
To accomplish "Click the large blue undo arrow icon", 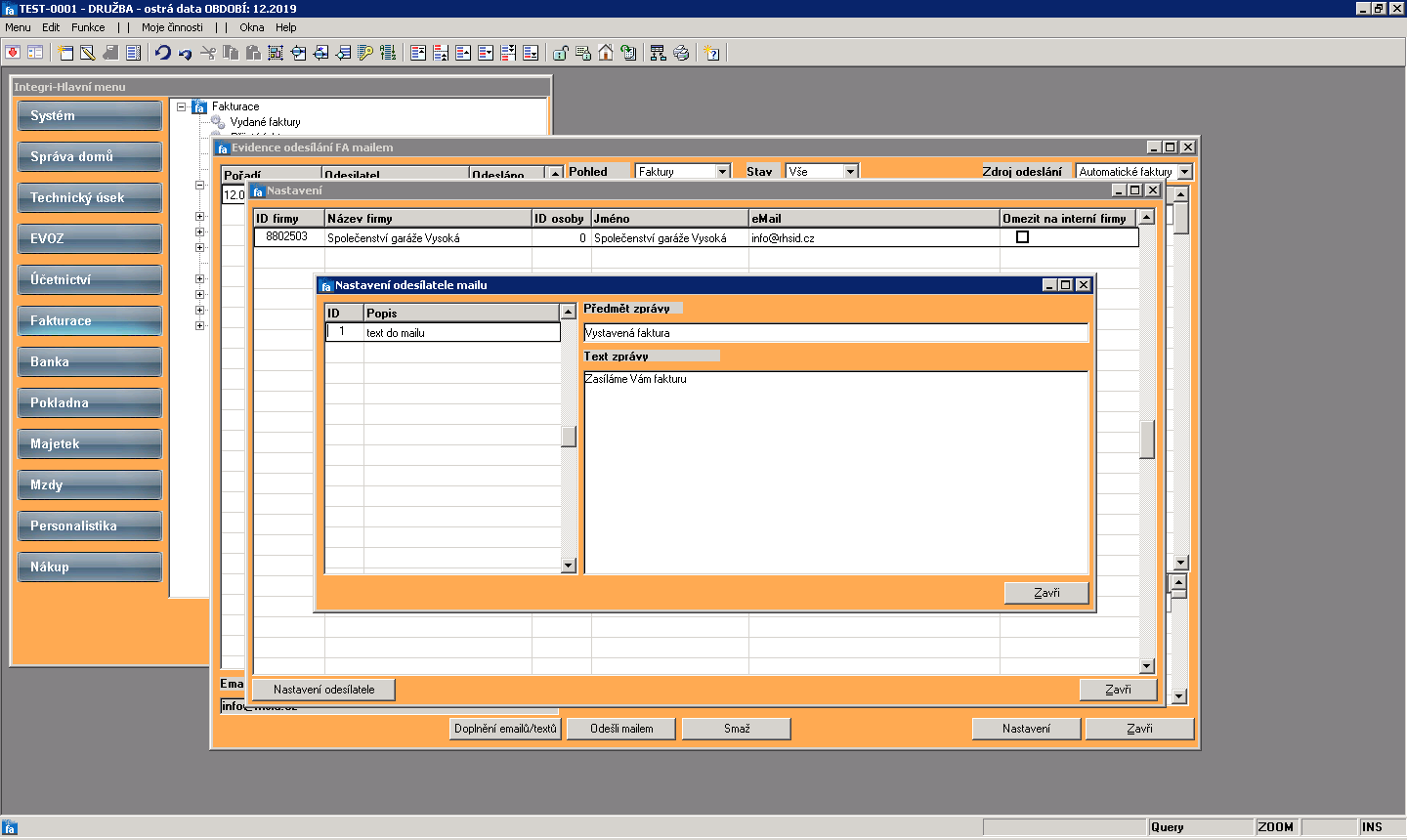I will coord(163,53).
